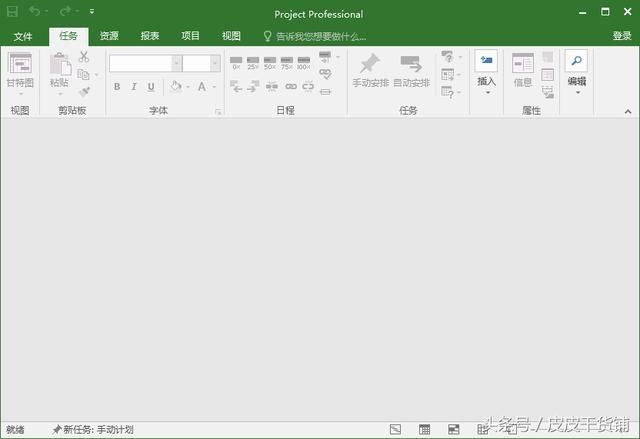Switch to the 资源 ribbon tab
The width and height of the screenshot is (640, 439).
coord(109,36)
